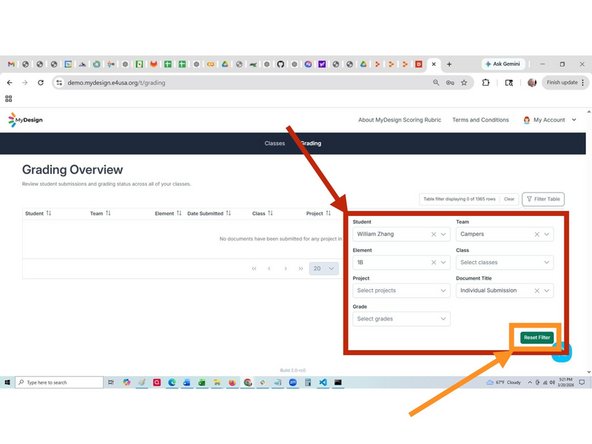Bookmark this page with the star icon
Screen dimensions: 592x444
464,82
